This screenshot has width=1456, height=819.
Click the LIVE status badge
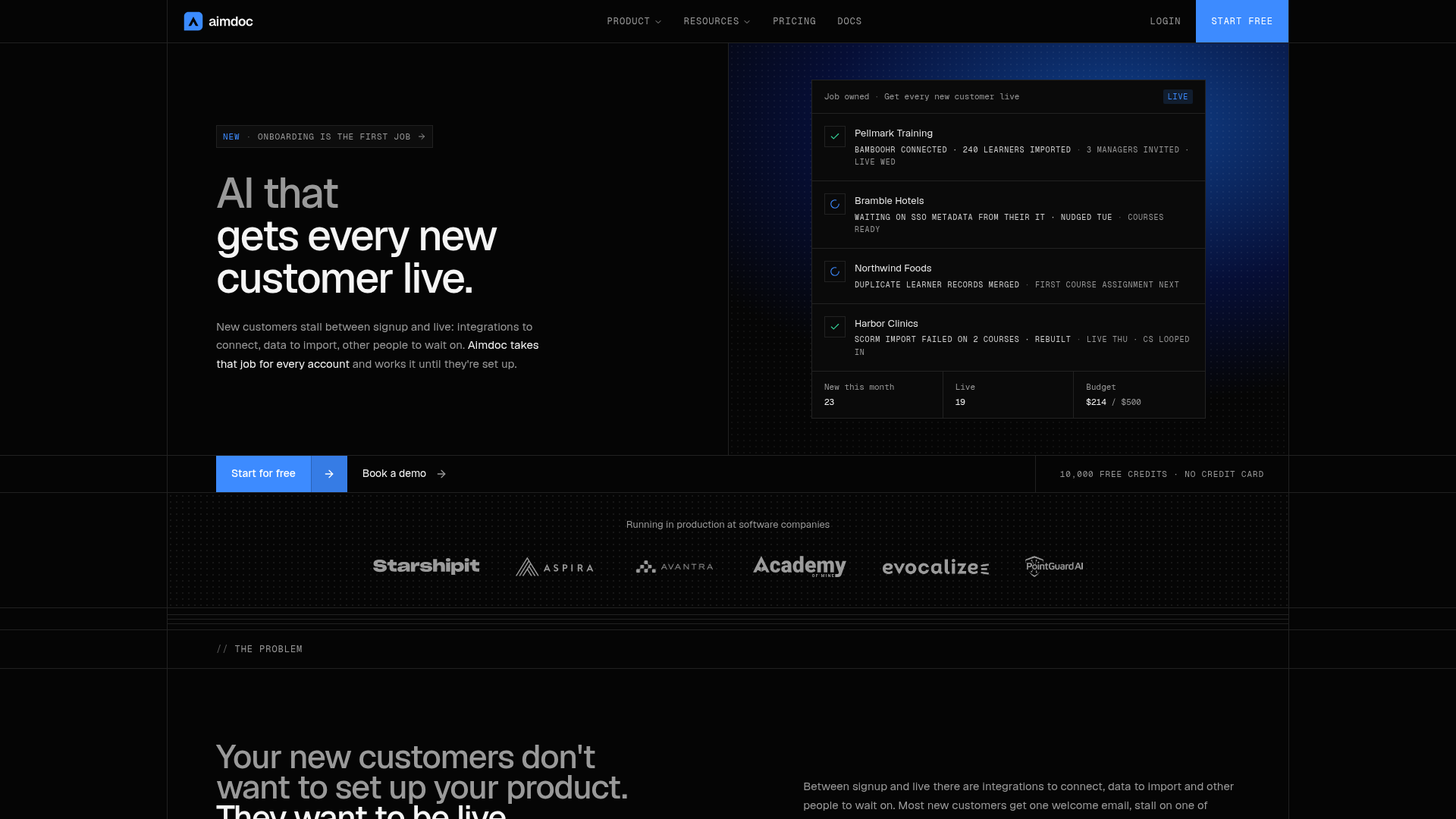pos(1178,97)
